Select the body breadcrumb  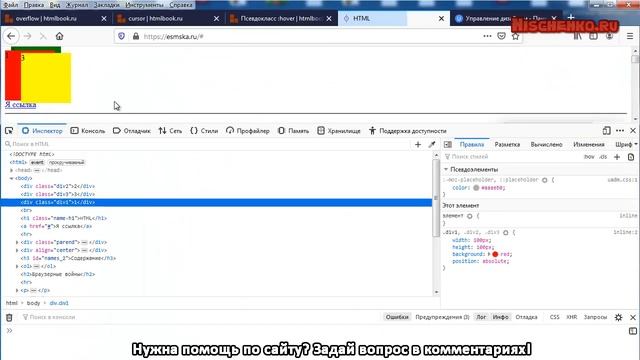tap(33, 303)
